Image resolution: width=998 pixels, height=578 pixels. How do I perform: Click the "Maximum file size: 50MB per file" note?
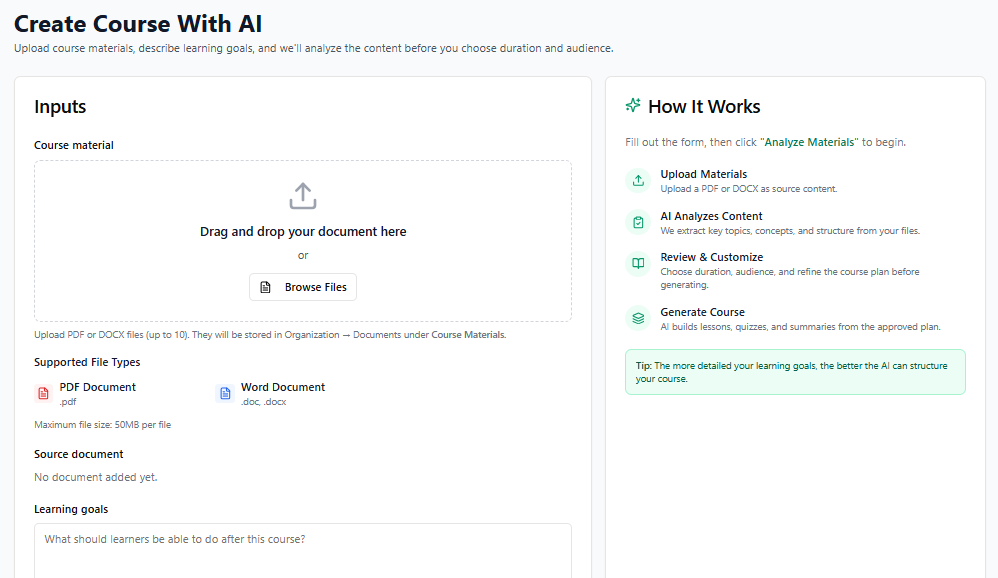[102, 425]
